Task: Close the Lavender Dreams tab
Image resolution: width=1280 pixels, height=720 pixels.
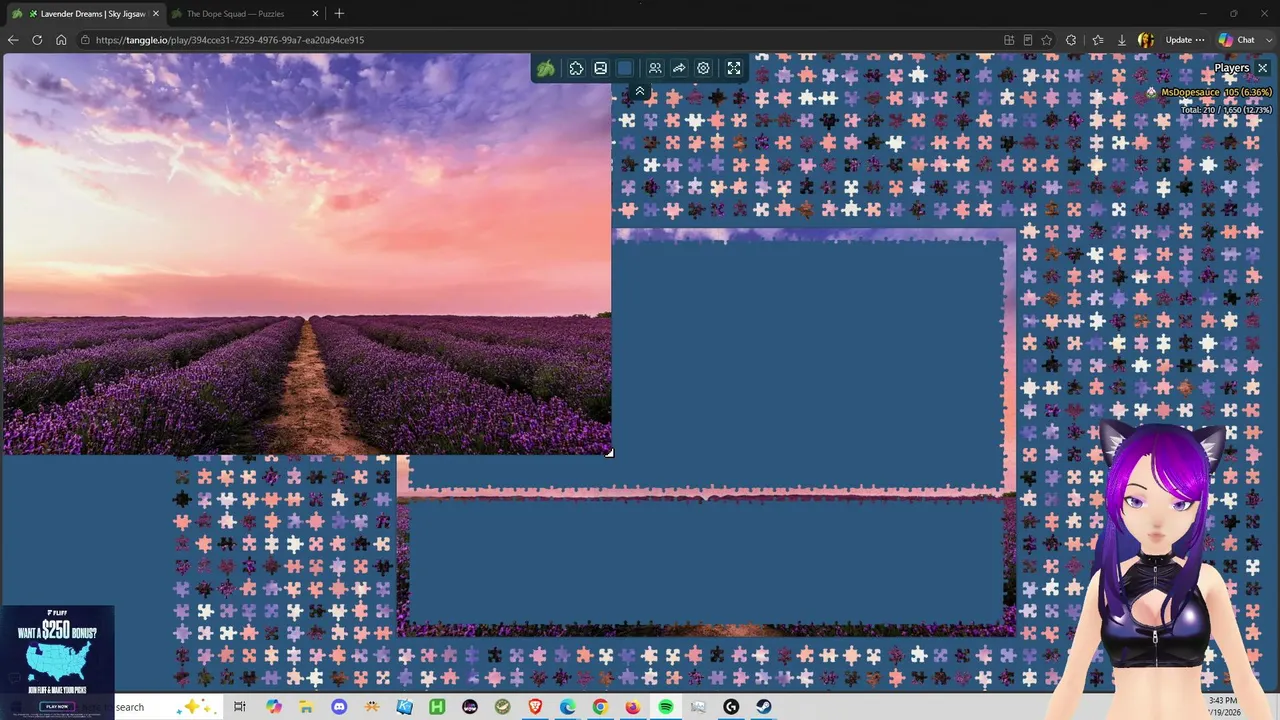Action: point(156,14)
